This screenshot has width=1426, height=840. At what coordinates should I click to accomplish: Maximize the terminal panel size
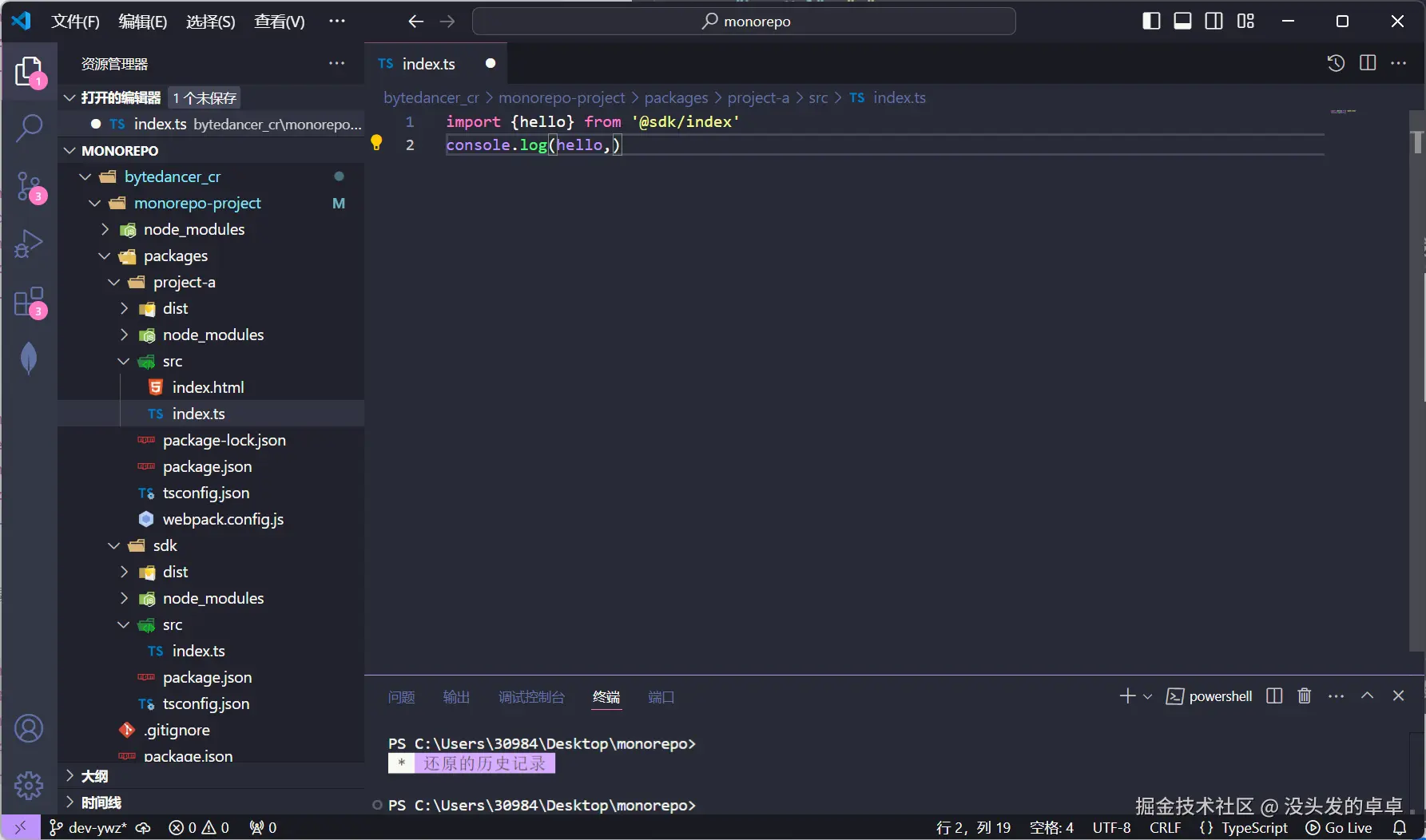(1368, 696)
